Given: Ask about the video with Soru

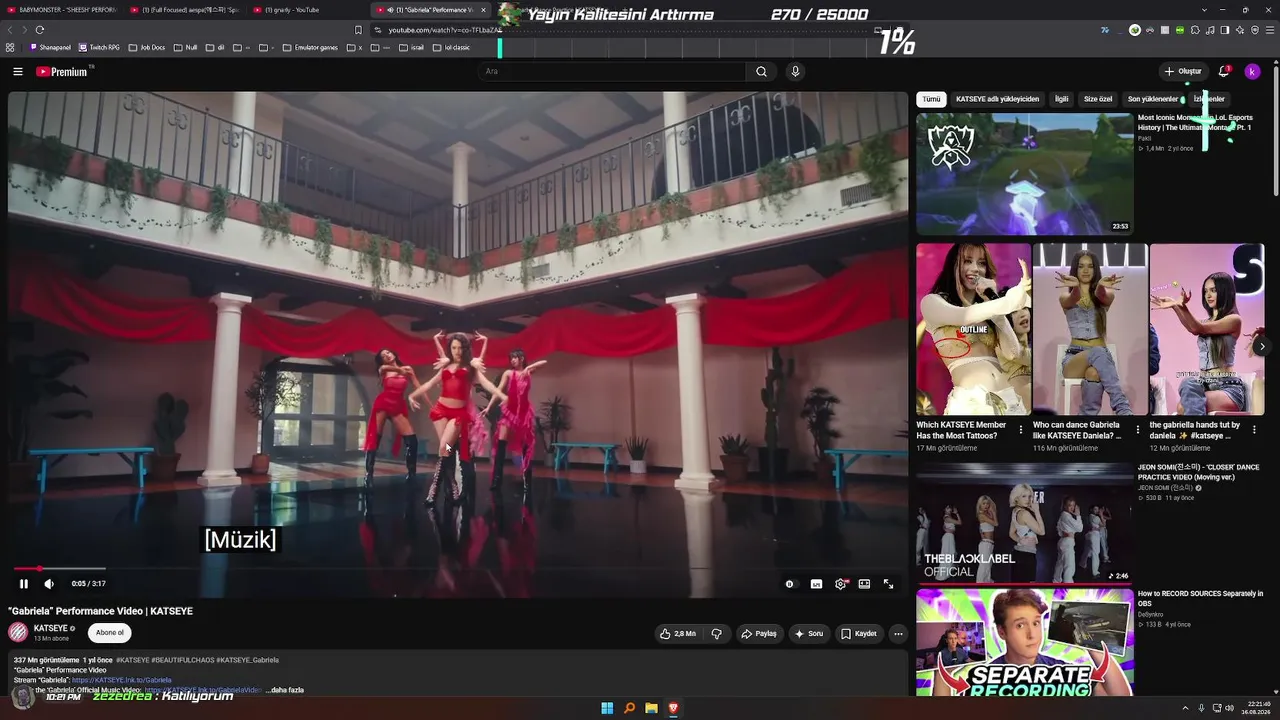Looking at the screenshot, I should (809, 633).
